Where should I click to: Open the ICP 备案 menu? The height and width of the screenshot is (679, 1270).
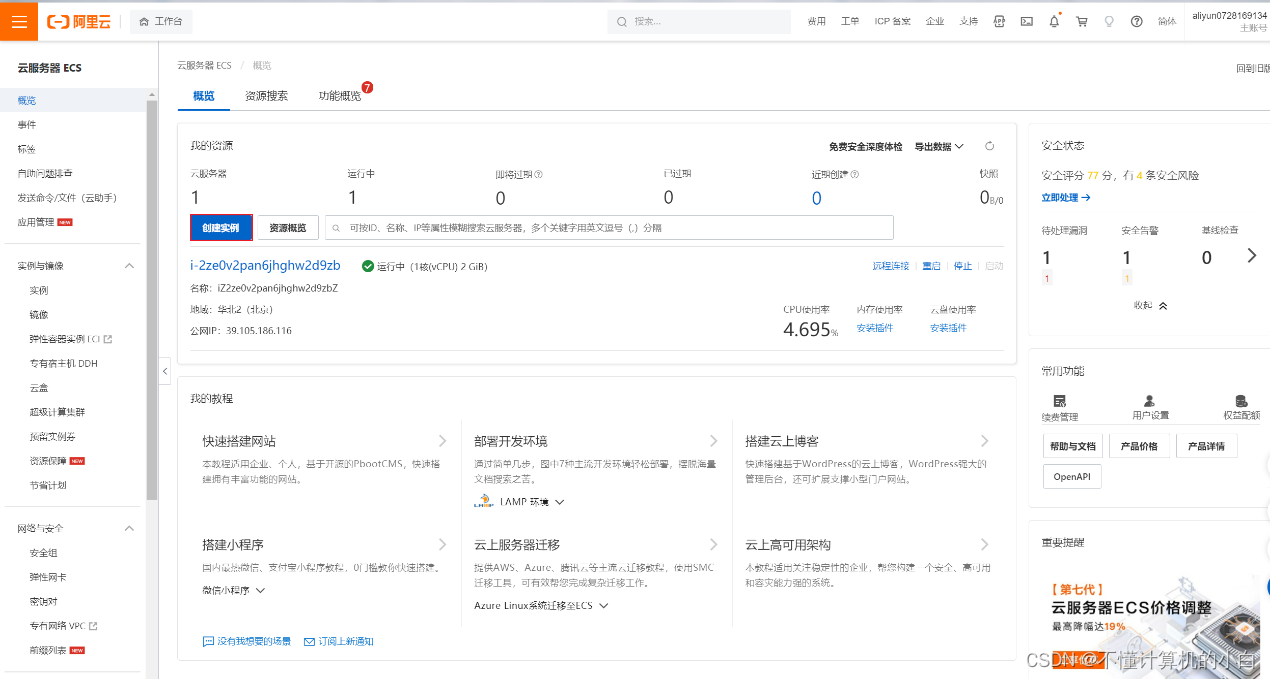tap(892, 21)
